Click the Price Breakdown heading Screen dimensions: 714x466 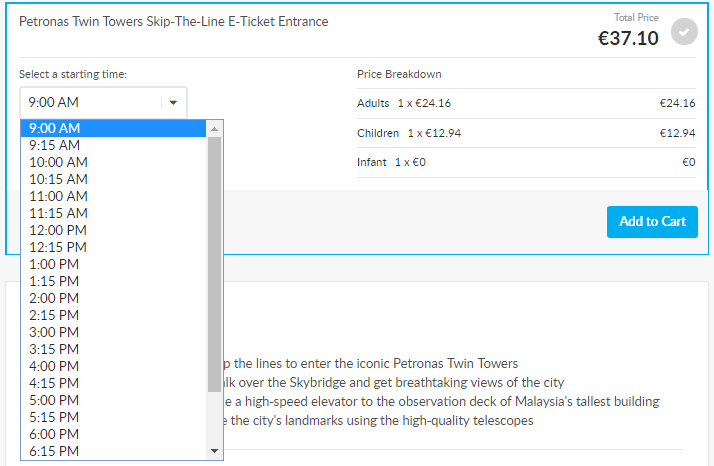coord(399,74)
